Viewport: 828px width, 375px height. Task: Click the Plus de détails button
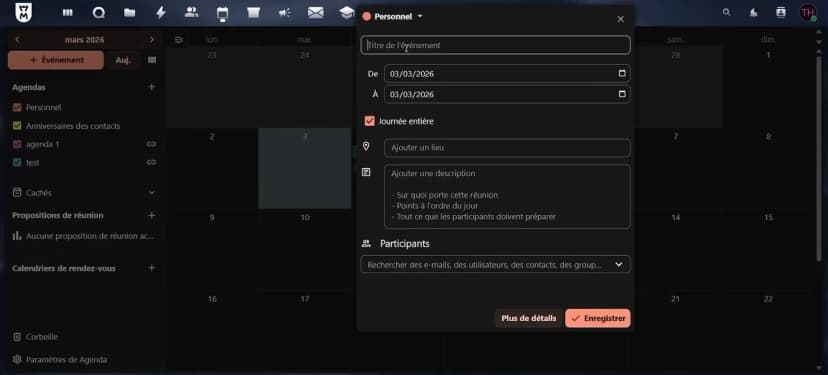[529, 318]
